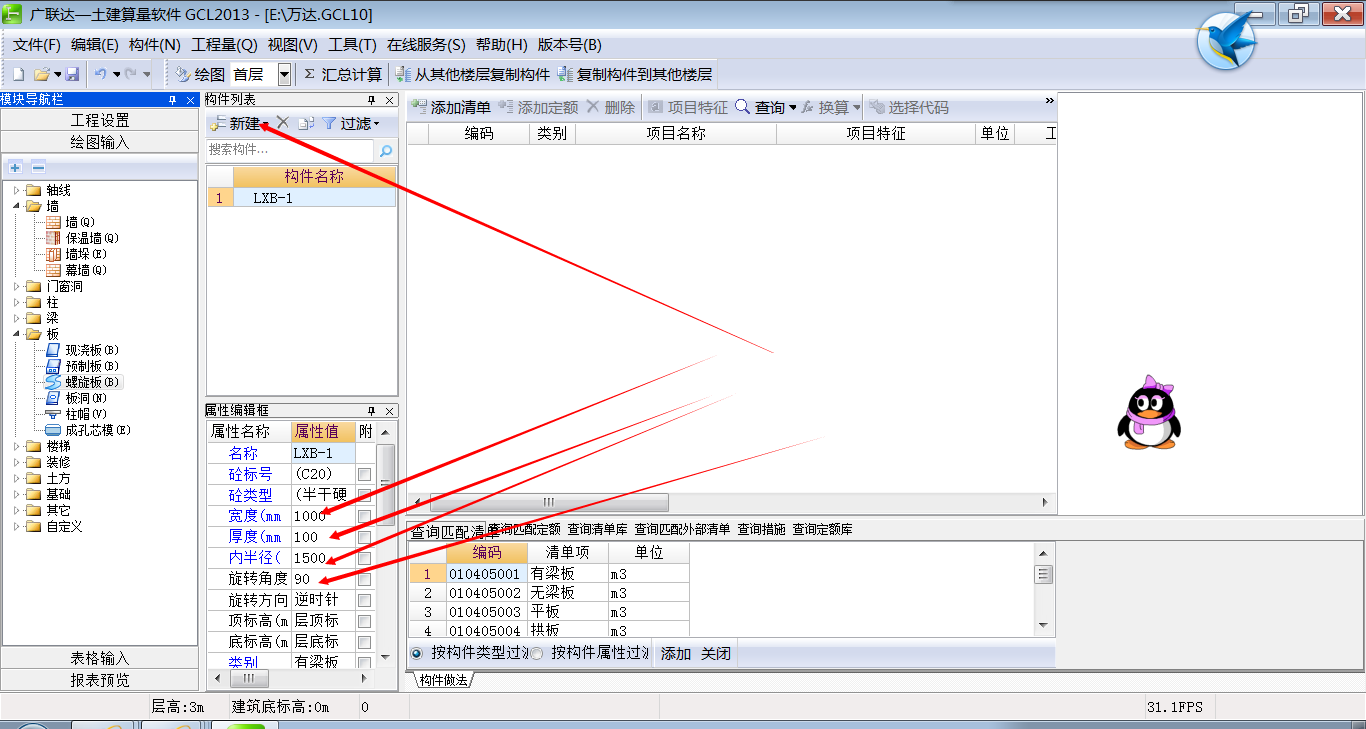Open the 过滤 filter dropdown

point(376,124)
